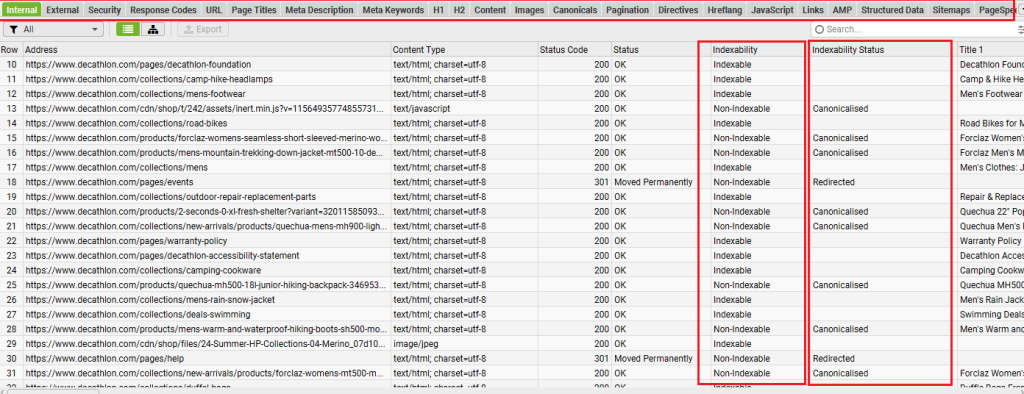Open the Directives tab
The height and width of the screenshot is (394, 1024).
click(678, 10)
